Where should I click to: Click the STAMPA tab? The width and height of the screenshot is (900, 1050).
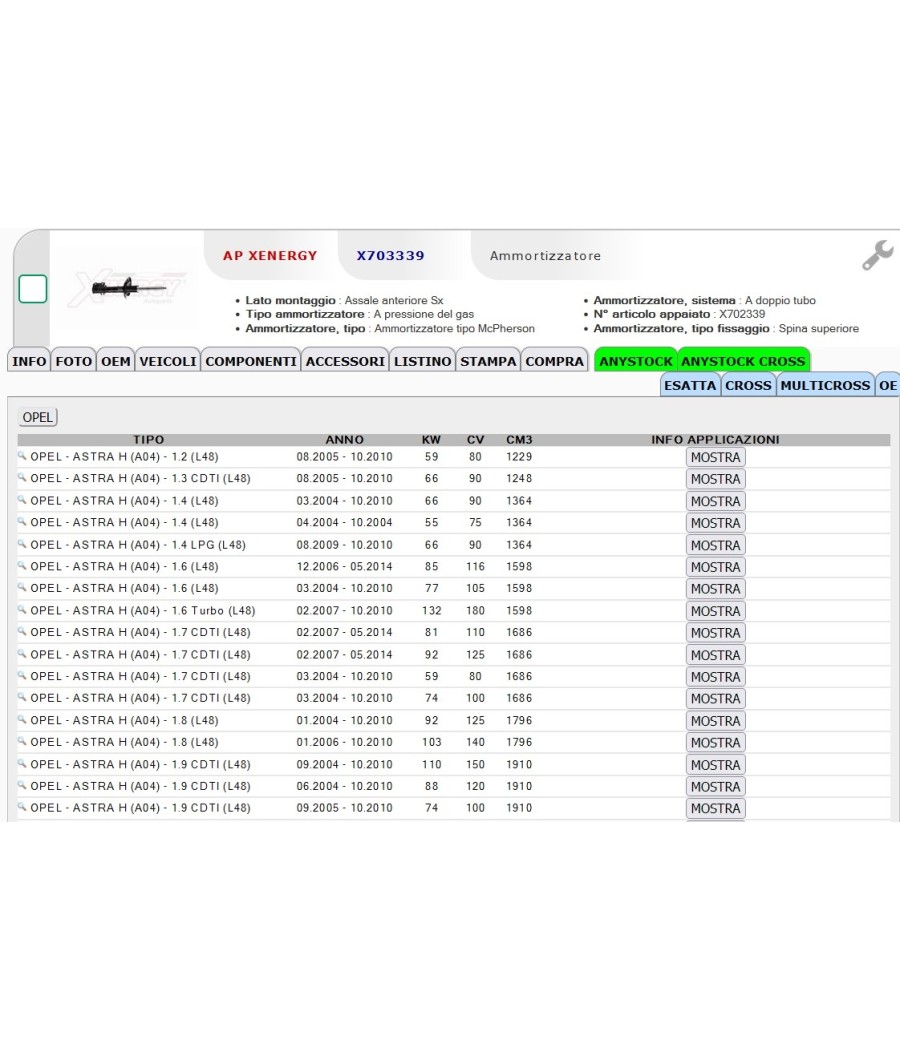pyautogui.click(x=488, y=361)
